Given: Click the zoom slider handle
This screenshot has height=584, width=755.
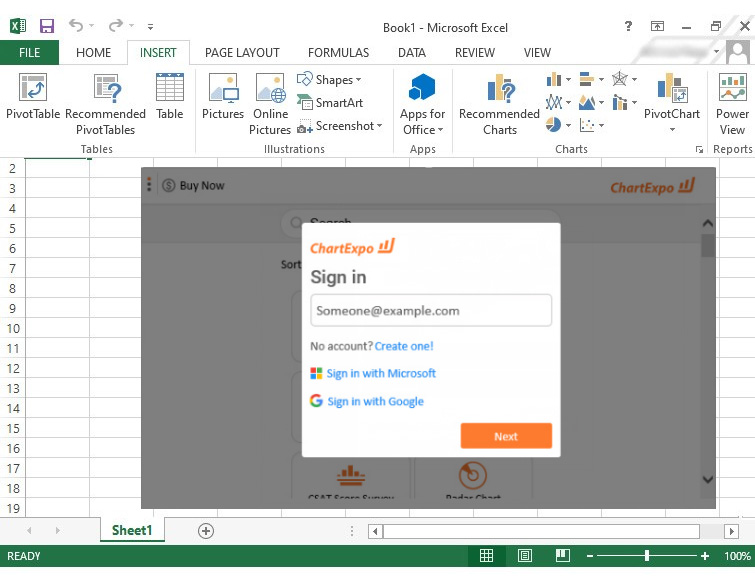Looking at the screenshot, I should [647, 556].
